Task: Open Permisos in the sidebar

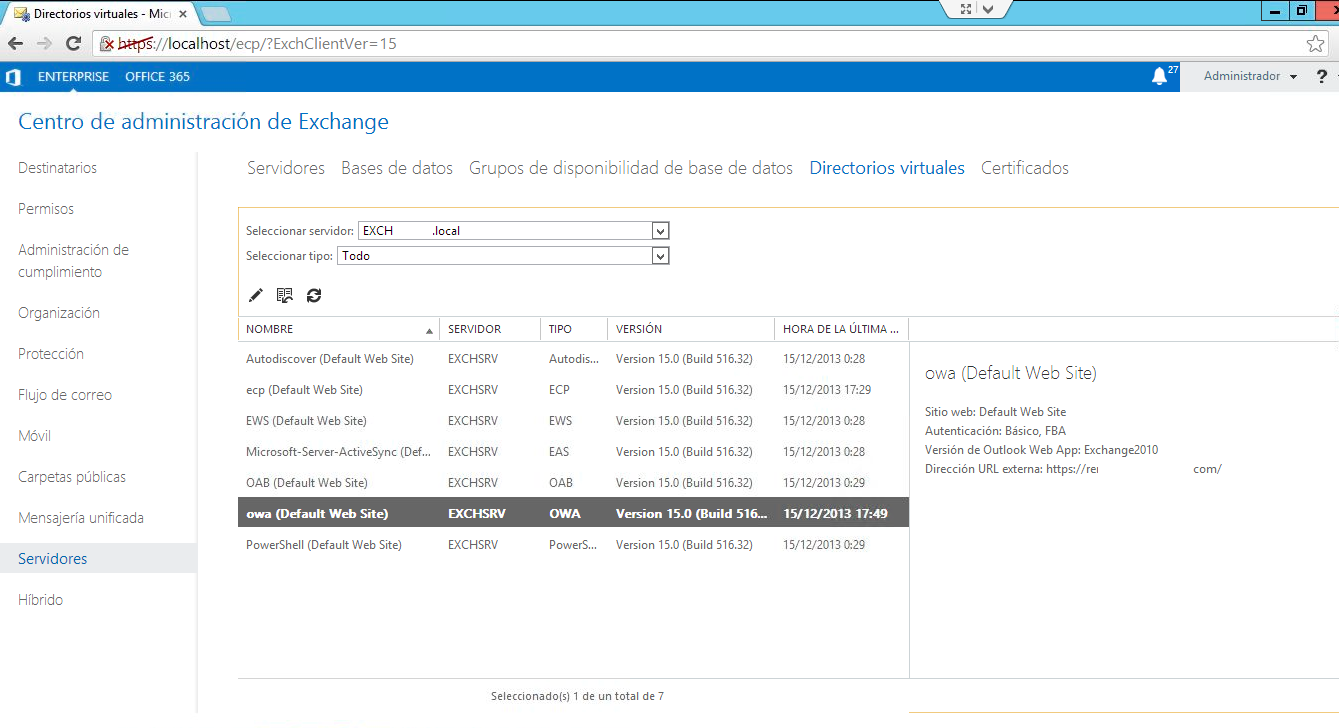Action: click(46, 209)
